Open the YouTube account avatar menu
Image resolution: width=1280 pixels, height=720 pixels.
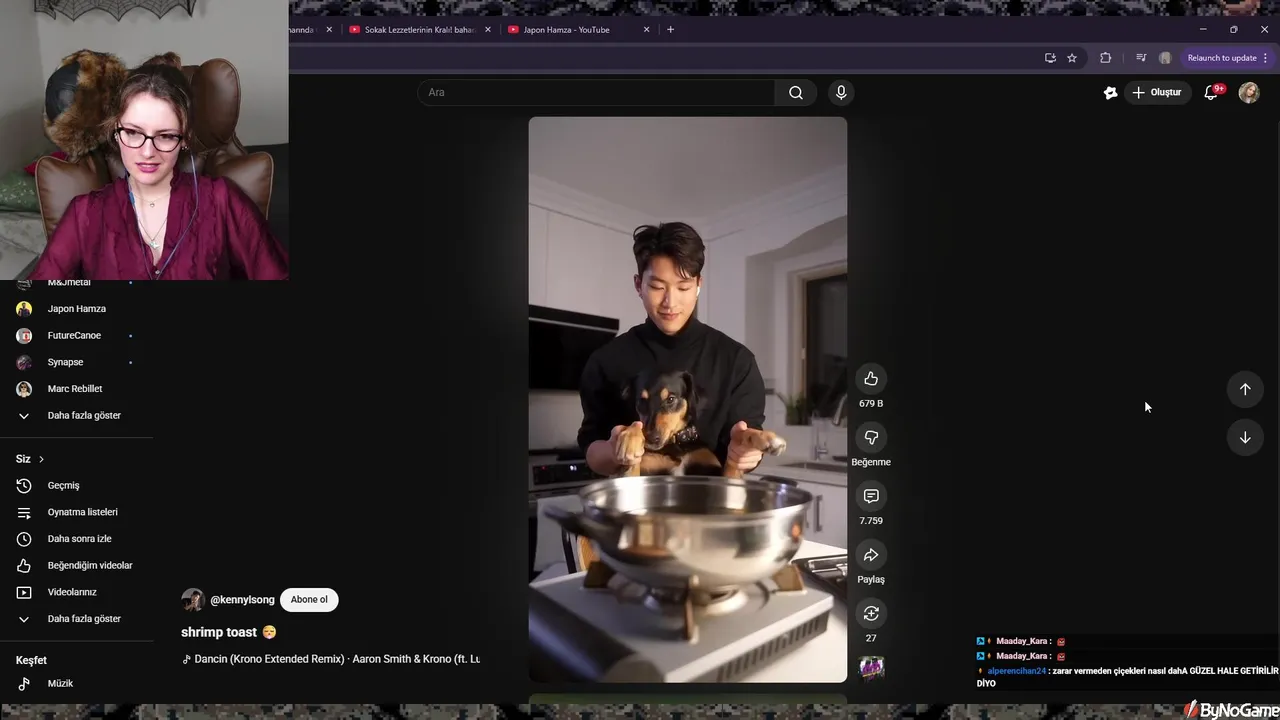coord(1249,92)
